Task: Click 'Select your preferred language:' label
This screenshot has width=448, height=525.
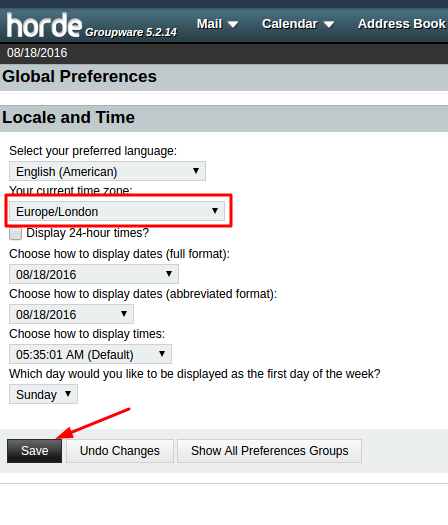Action: tap(93, 151)
